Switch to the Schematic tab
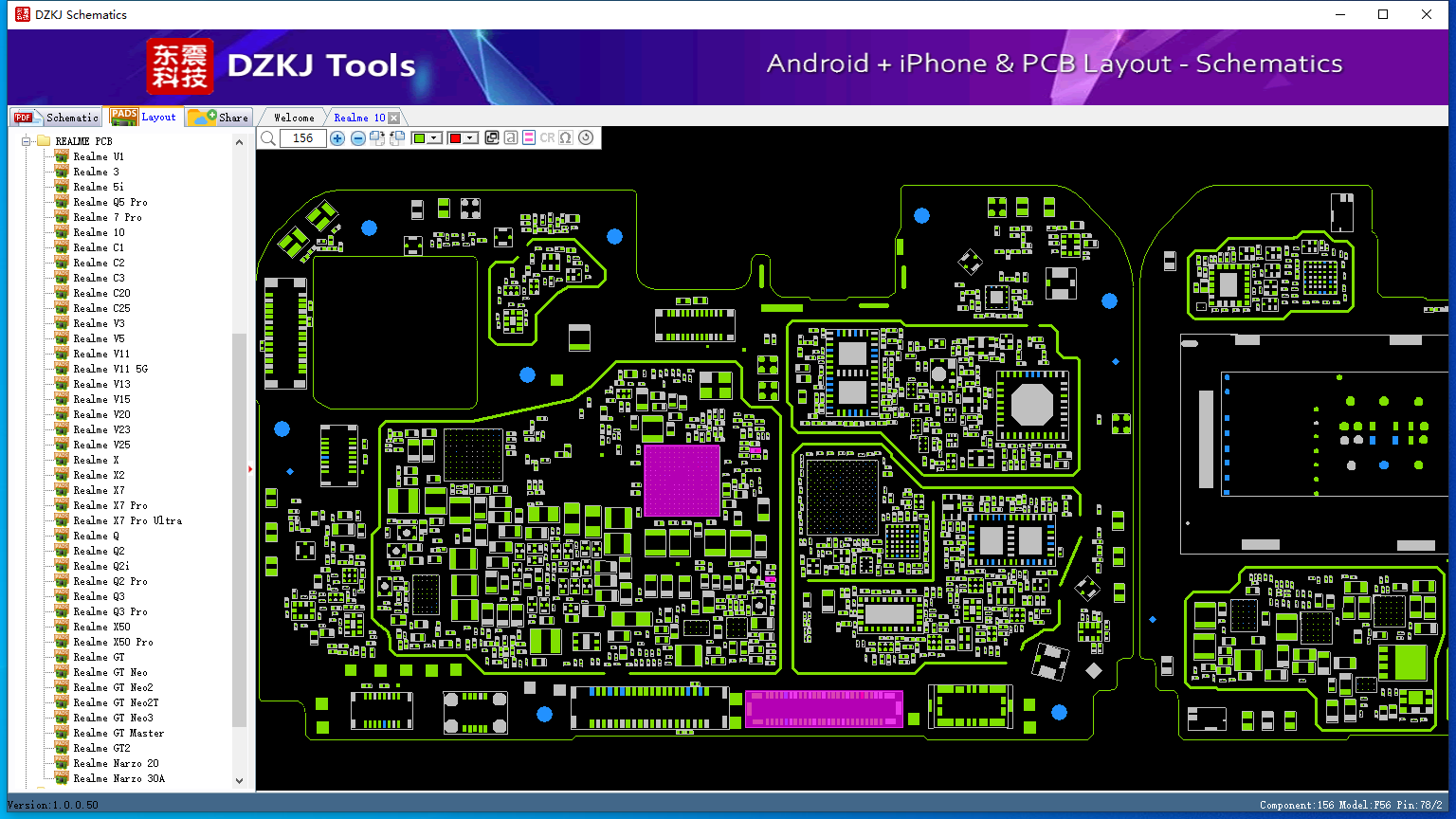Image resolution: width=1456 pixels, height=819 pixels. 57,118
